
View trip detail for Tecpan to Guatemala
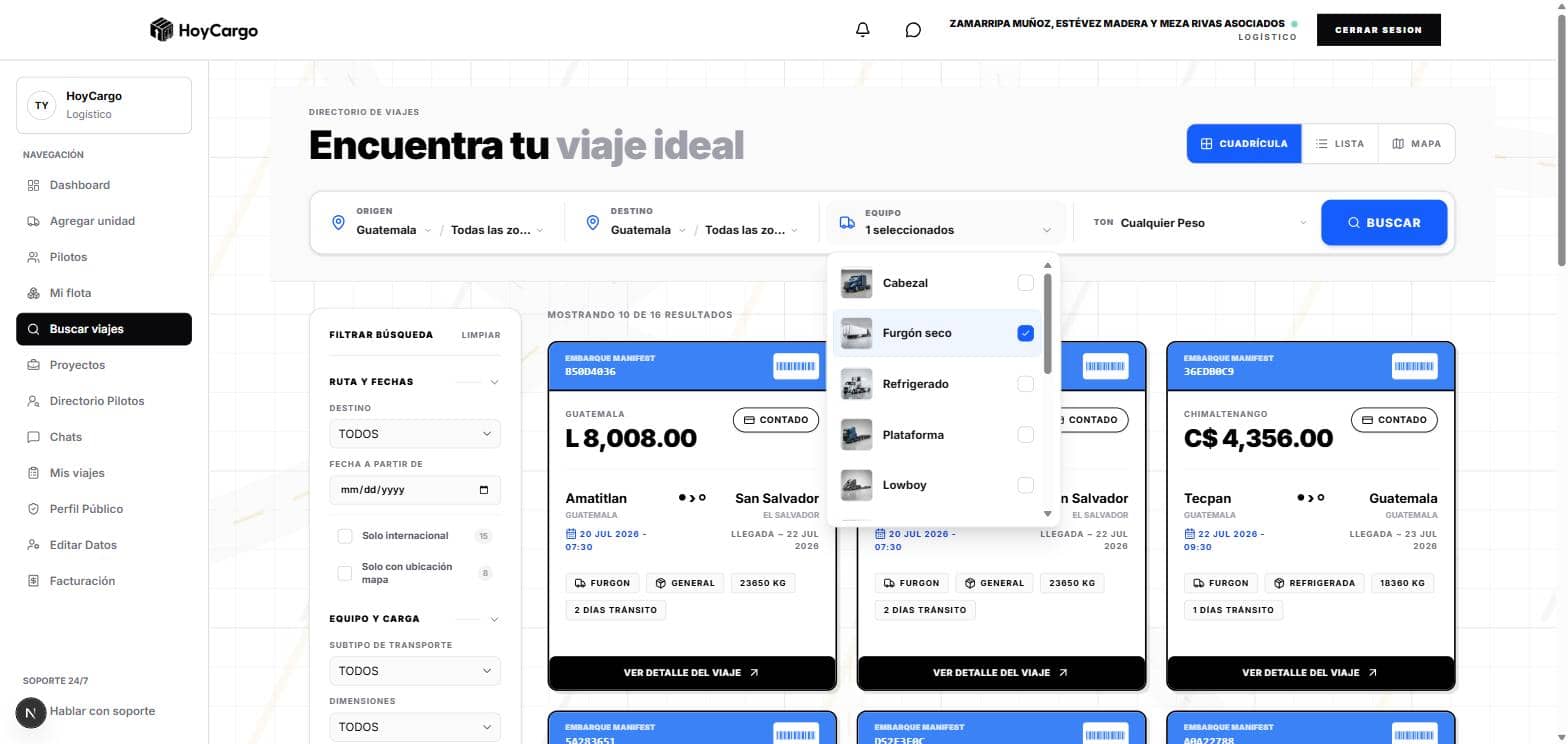1310,673
